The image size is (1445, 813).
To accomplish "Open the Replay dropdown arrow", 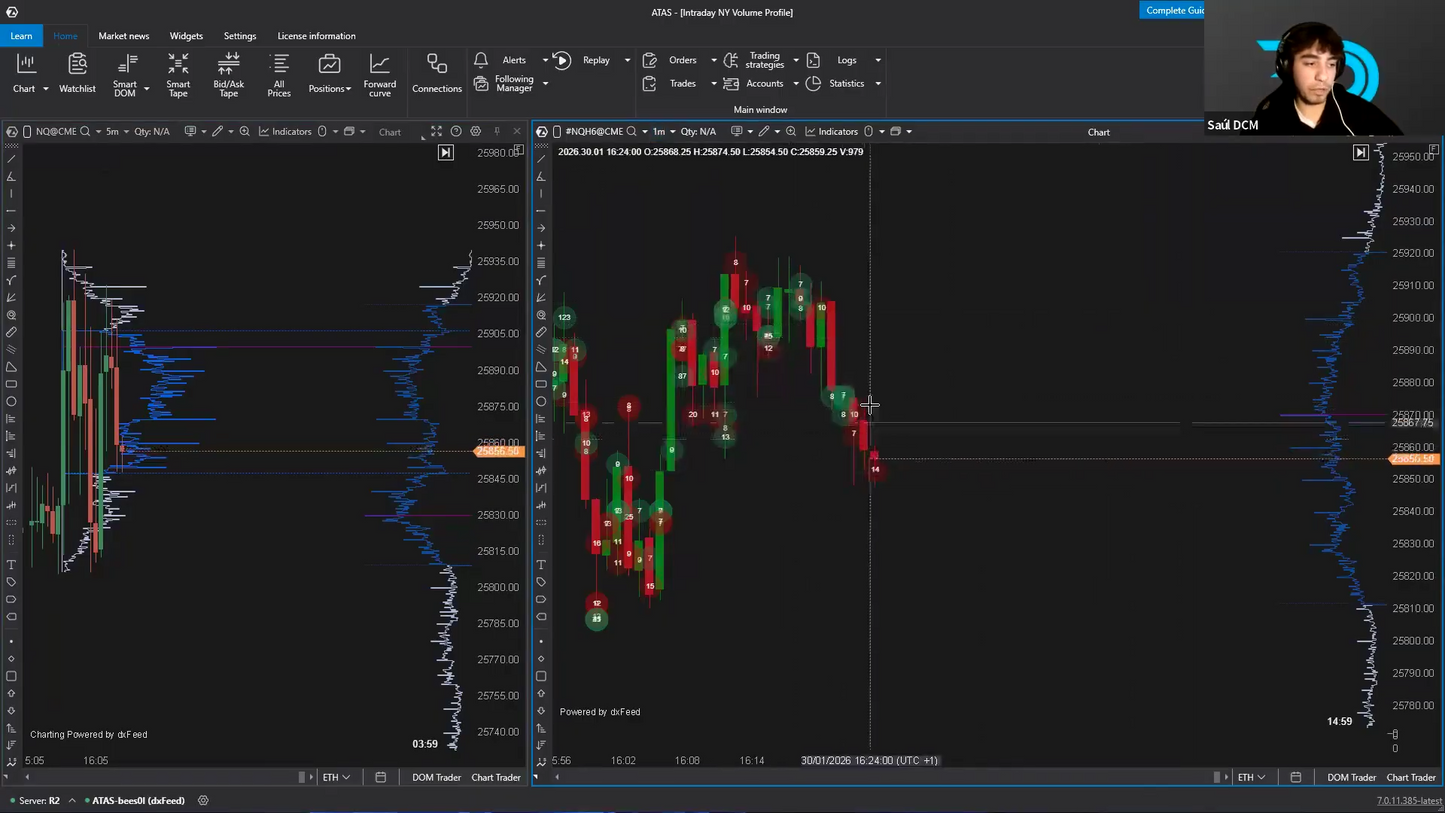I will tap(627, 60).
